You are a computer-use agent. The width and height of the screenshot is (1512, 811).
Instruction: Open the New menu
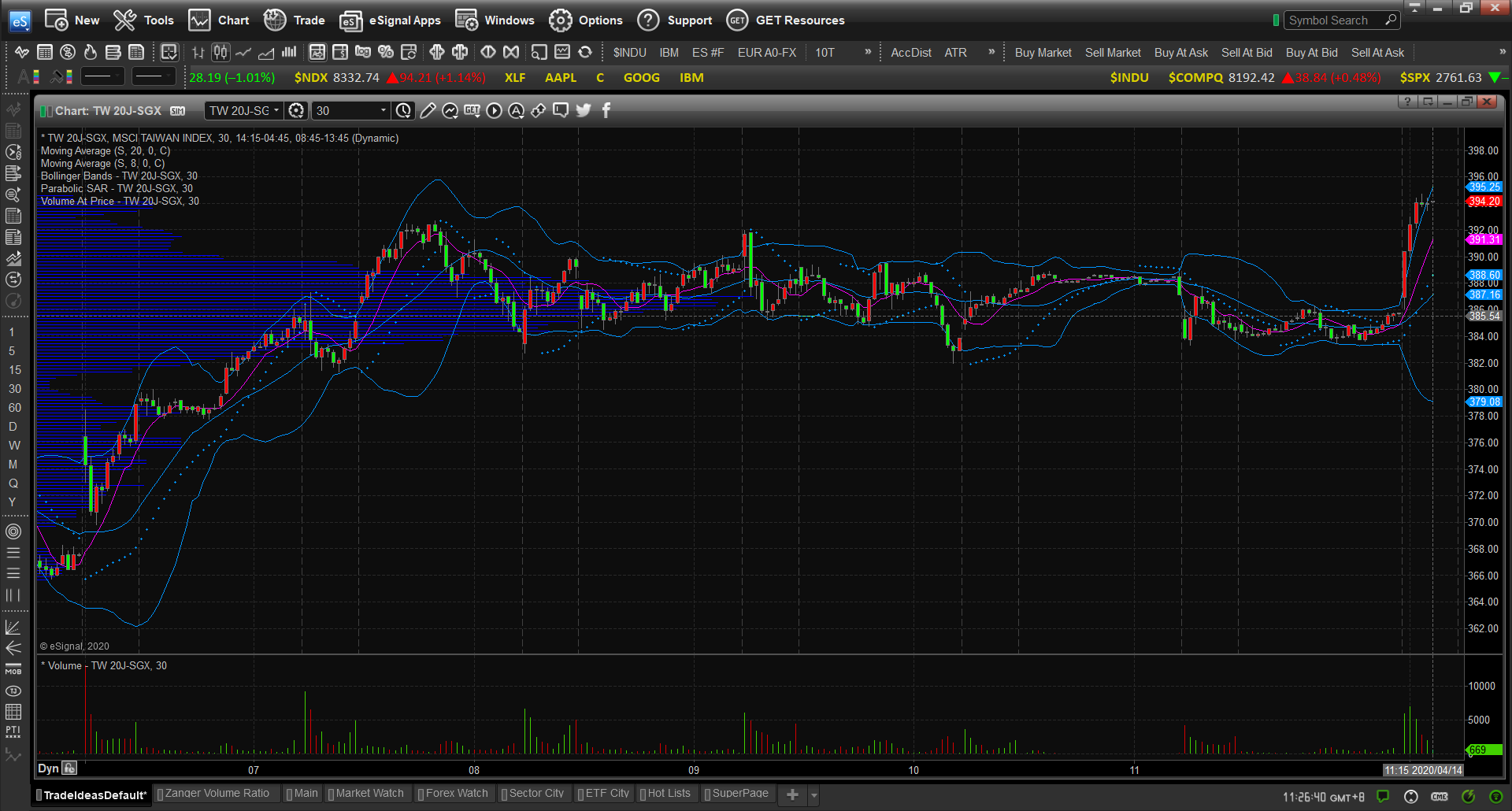pyautogui.click(x=72, y=20)
